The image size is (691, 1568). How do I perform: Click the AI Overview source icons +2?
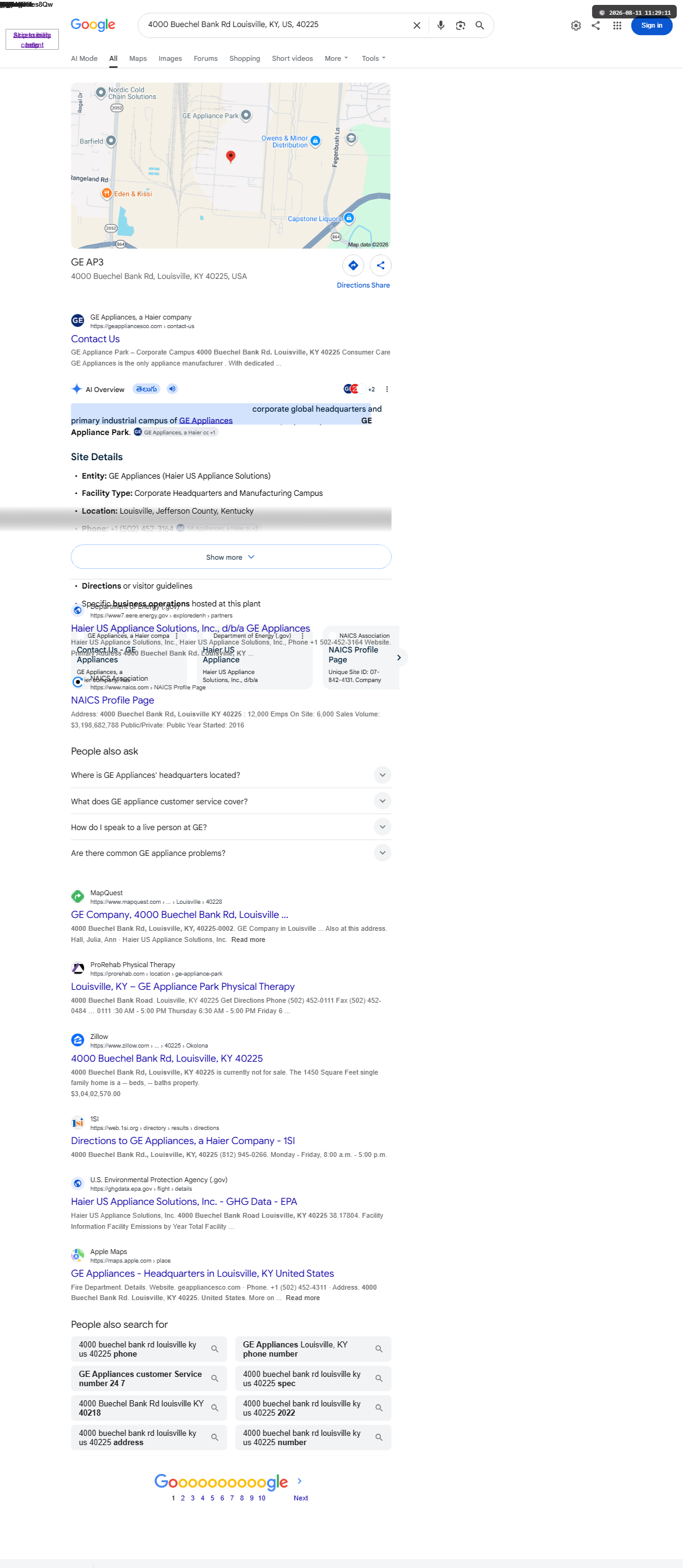coord(360,389)
